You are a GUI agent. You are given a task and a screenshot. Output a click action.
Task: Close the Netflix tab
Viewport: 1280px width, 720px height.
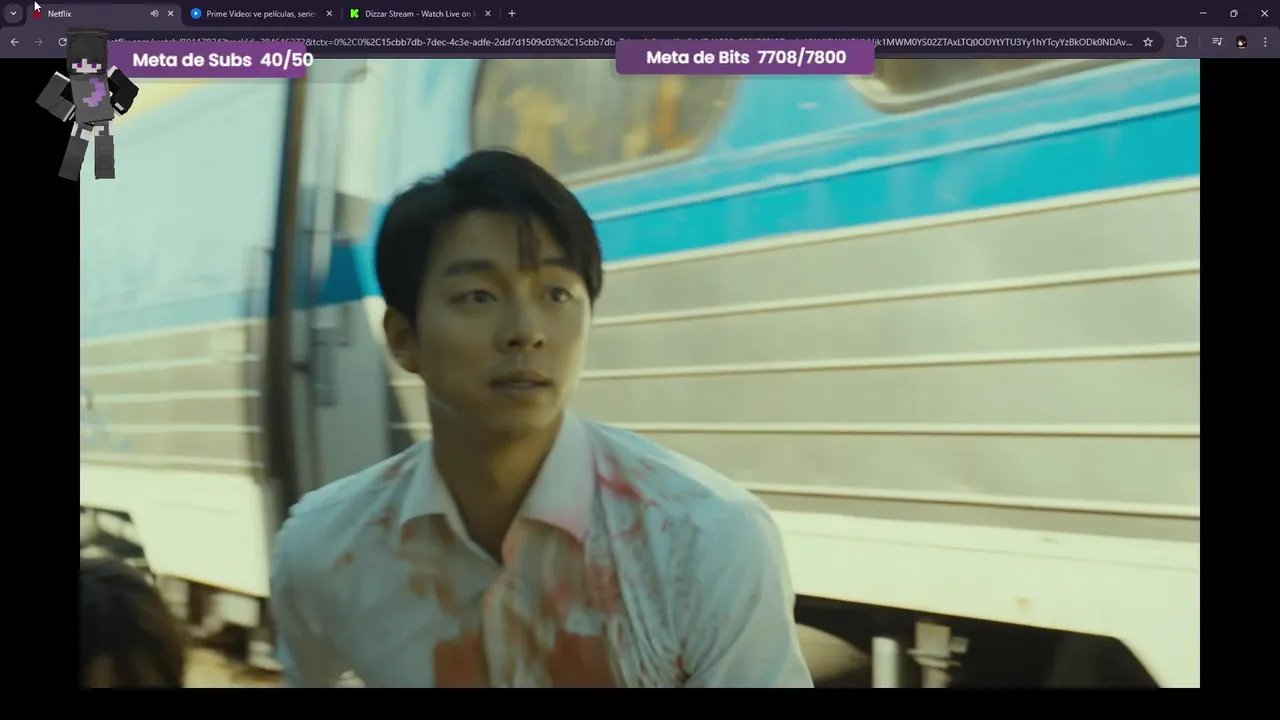coord(170,14)
